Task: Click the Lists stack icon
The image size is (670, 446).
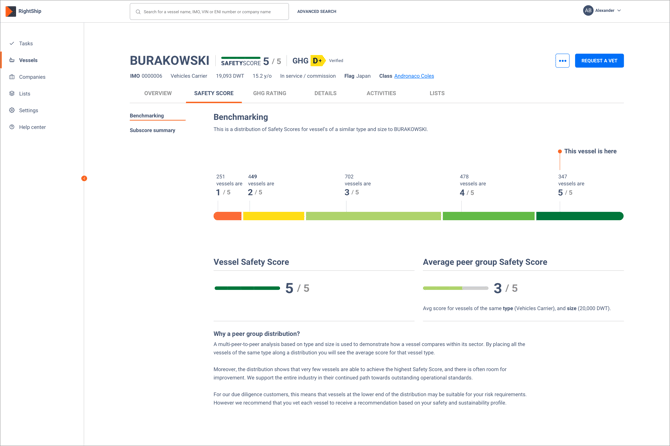Action: 12,94
